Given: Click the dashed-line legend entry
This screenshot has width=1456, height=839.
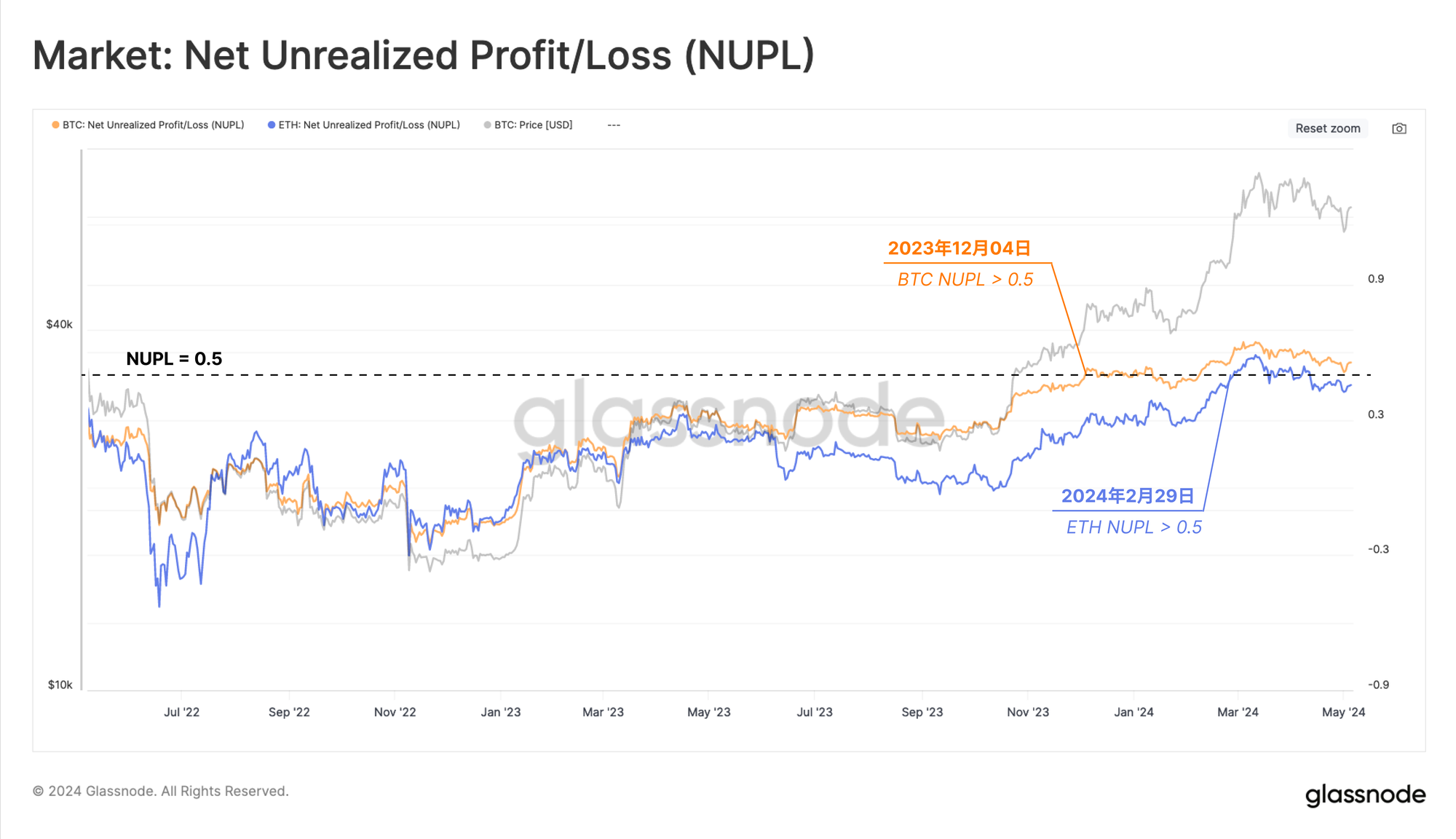Looking at the screenshot, I should point(614,125).
